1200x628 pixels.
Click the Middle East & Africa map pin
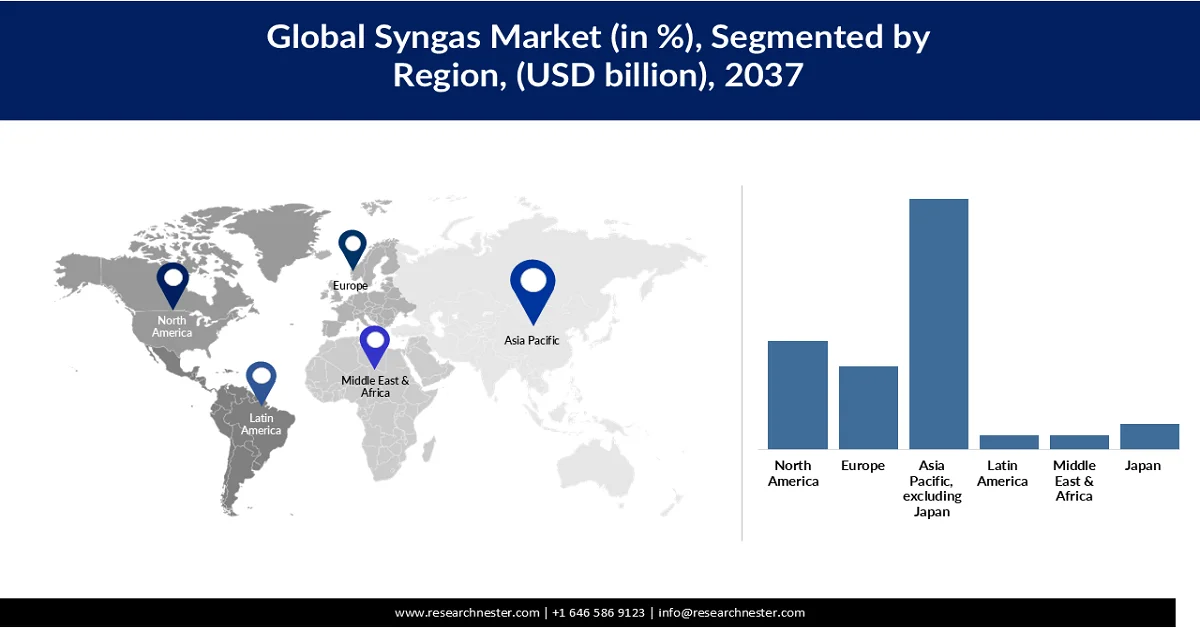click(x=375, y=349)
